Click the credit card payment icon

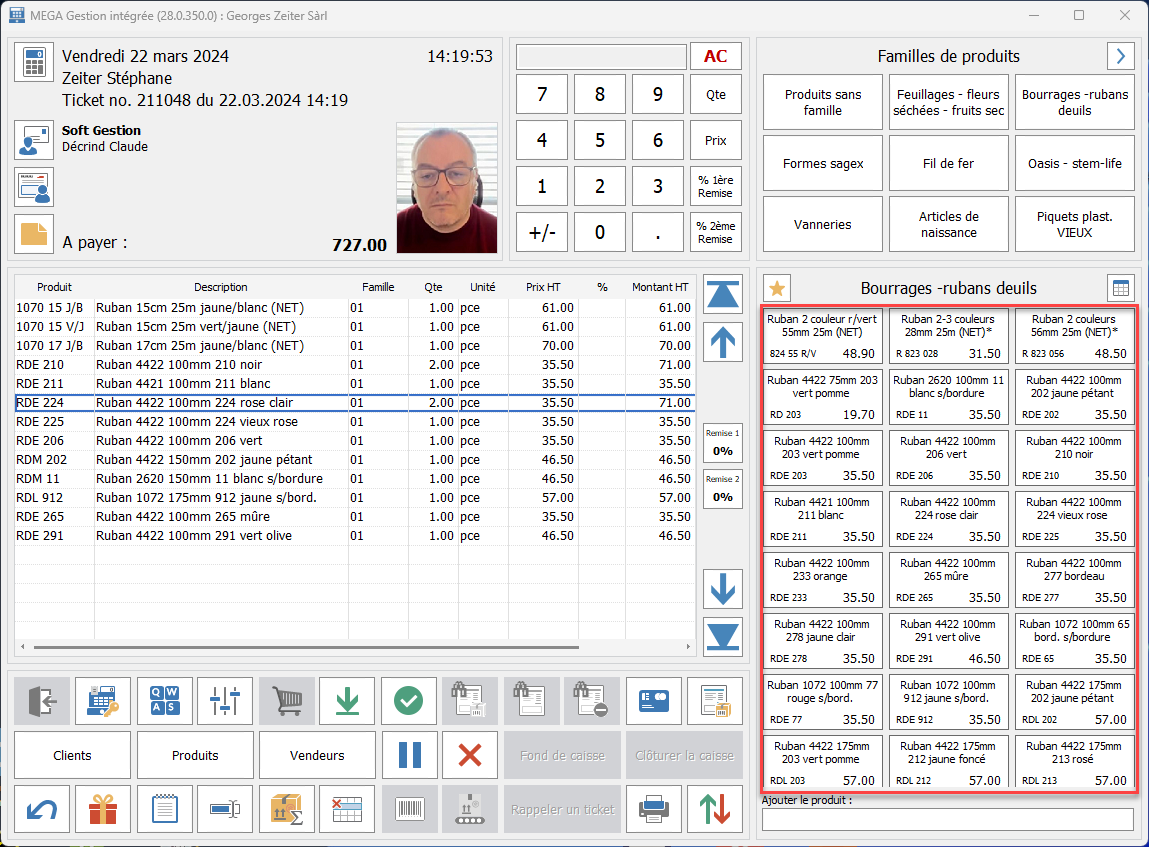click(653, 701)
